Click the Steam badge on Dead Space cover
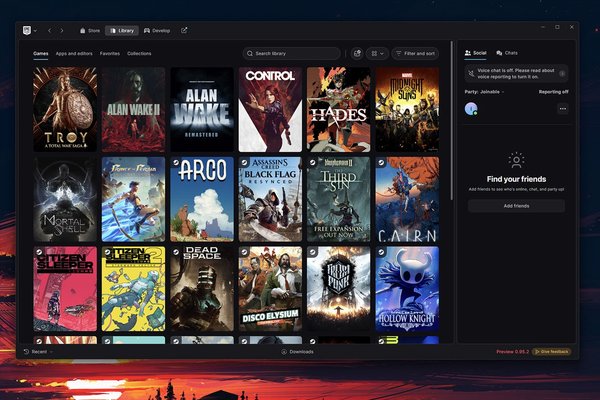Image resolution: width=600 pixels, height=400 pixels. coord(176,252)
